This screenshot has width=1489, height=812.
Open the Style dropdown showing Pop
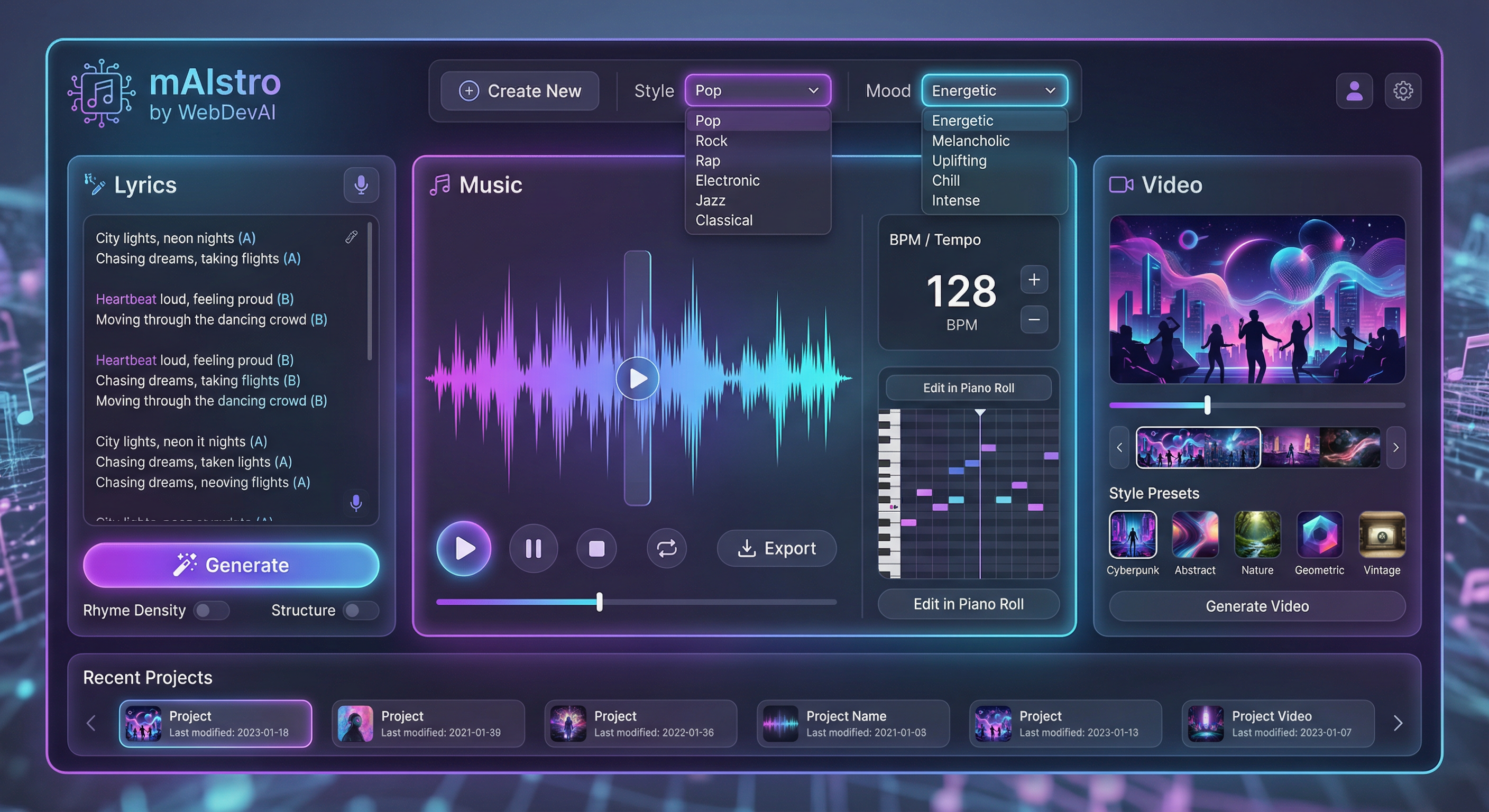[758, 91]
